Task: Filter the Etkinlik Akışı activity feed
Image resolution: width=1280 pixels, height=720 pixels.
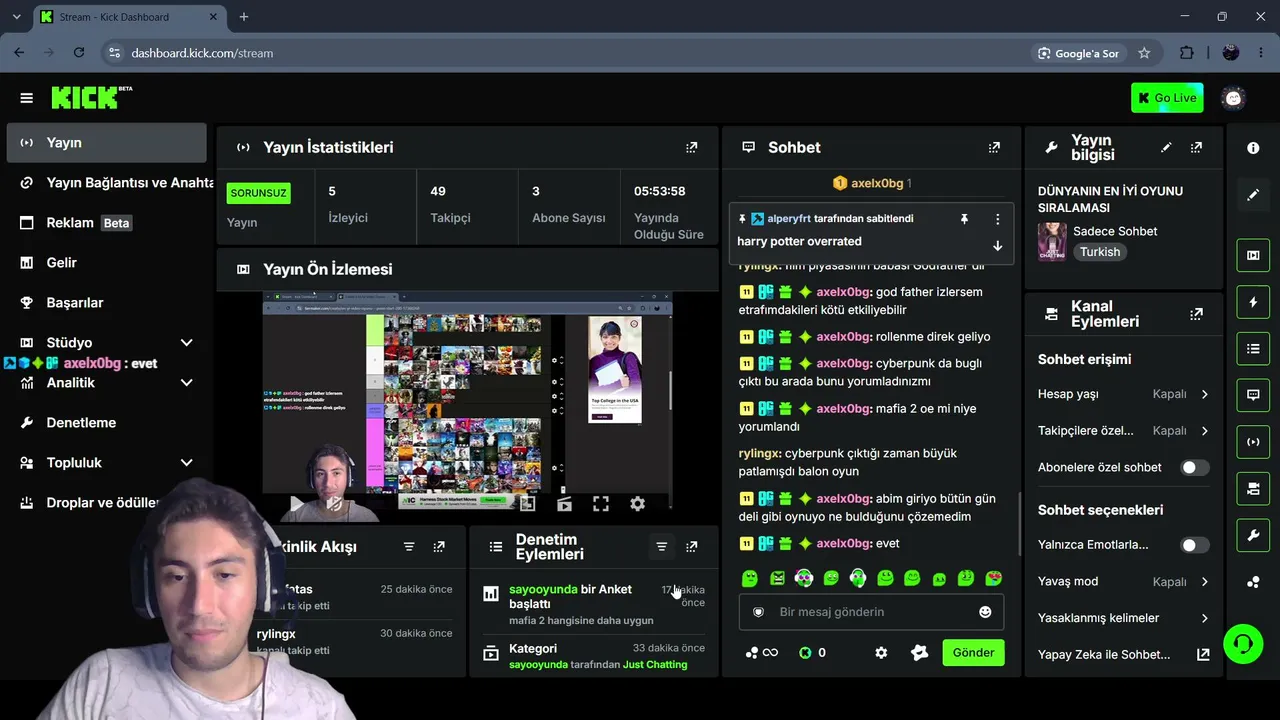Action: 409,547
